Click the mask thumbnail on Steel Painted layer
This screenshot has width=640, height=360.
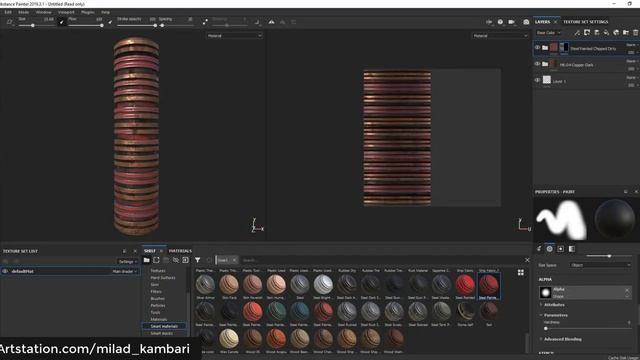(564, 47)
